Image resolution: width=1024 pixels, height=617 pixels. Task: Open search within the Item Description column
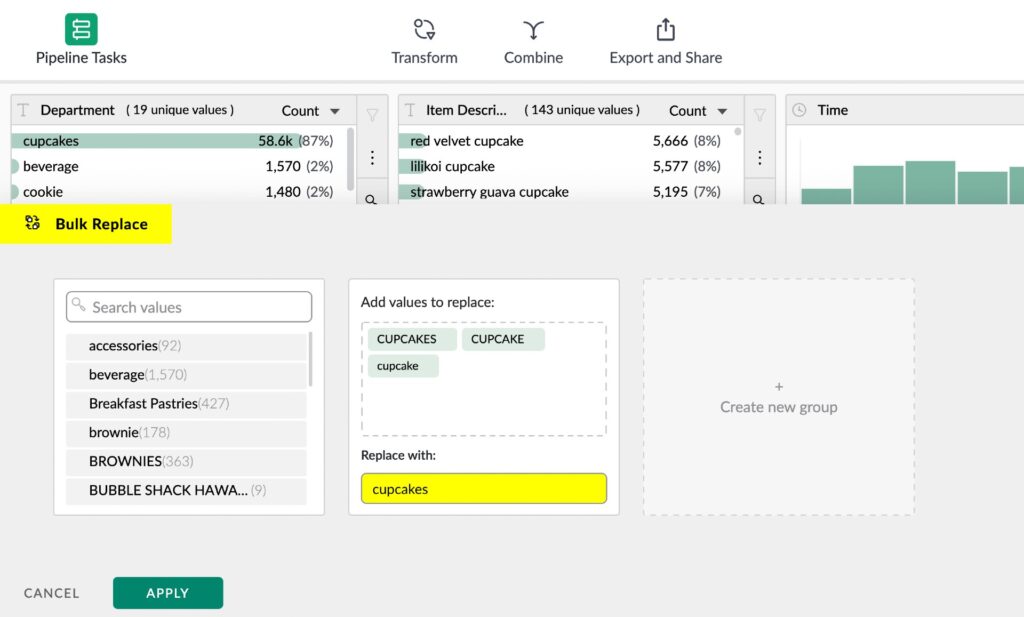pos(759,199)
